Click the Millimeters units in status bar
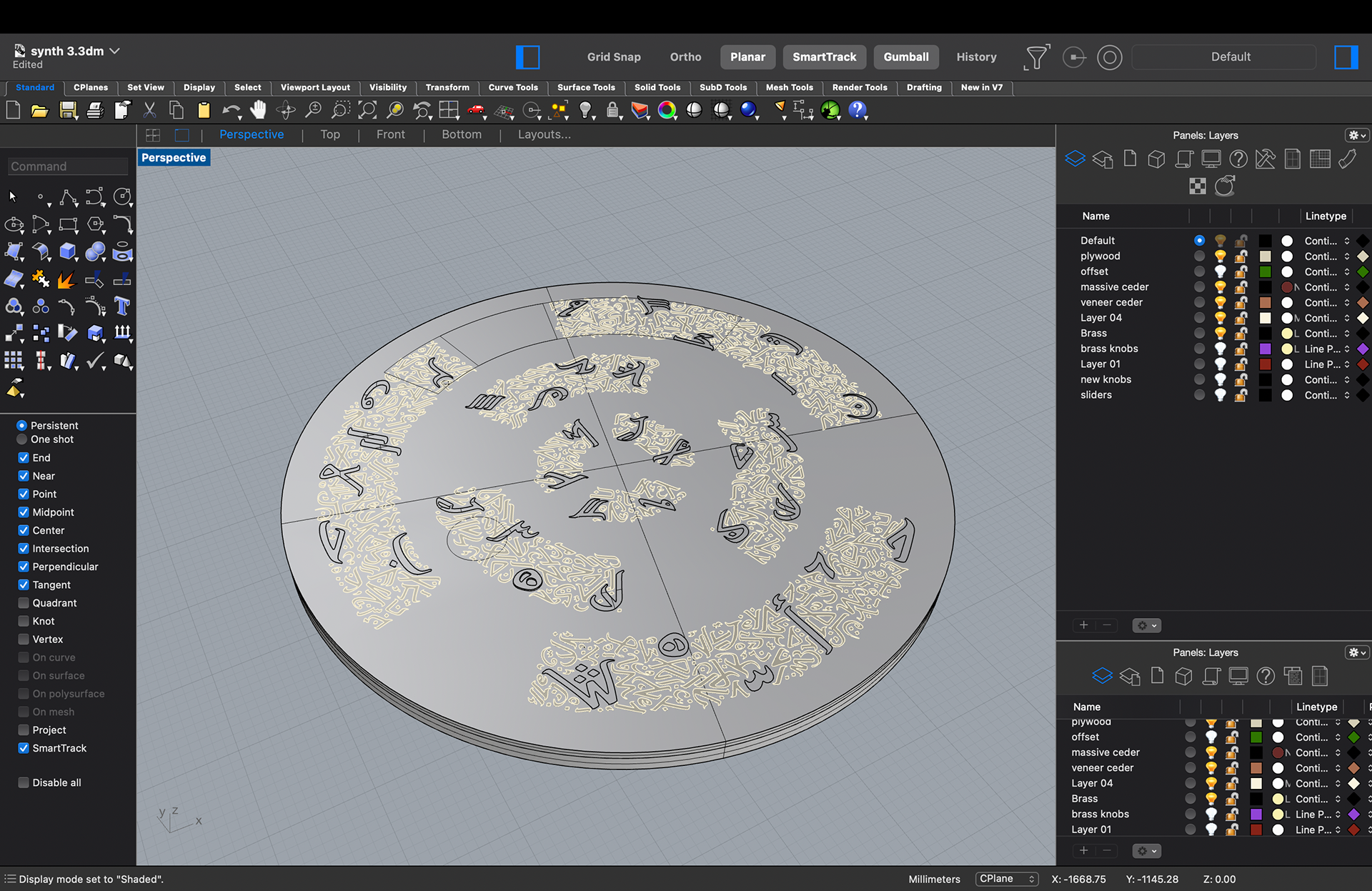 tap(934, 879)
